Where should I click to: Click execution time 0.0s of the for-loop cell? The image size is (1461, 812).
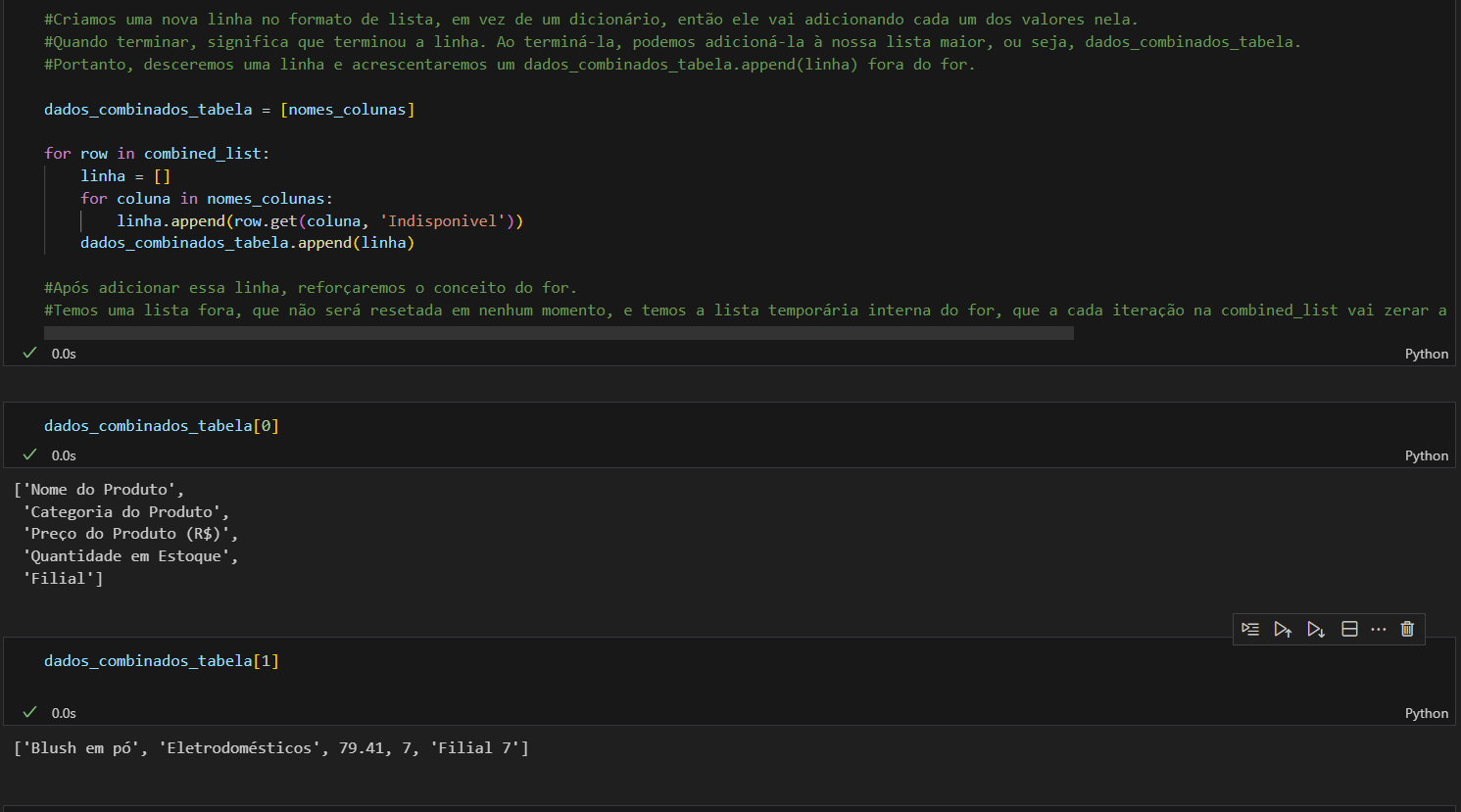pyautogui.click(x=64, y=354)
